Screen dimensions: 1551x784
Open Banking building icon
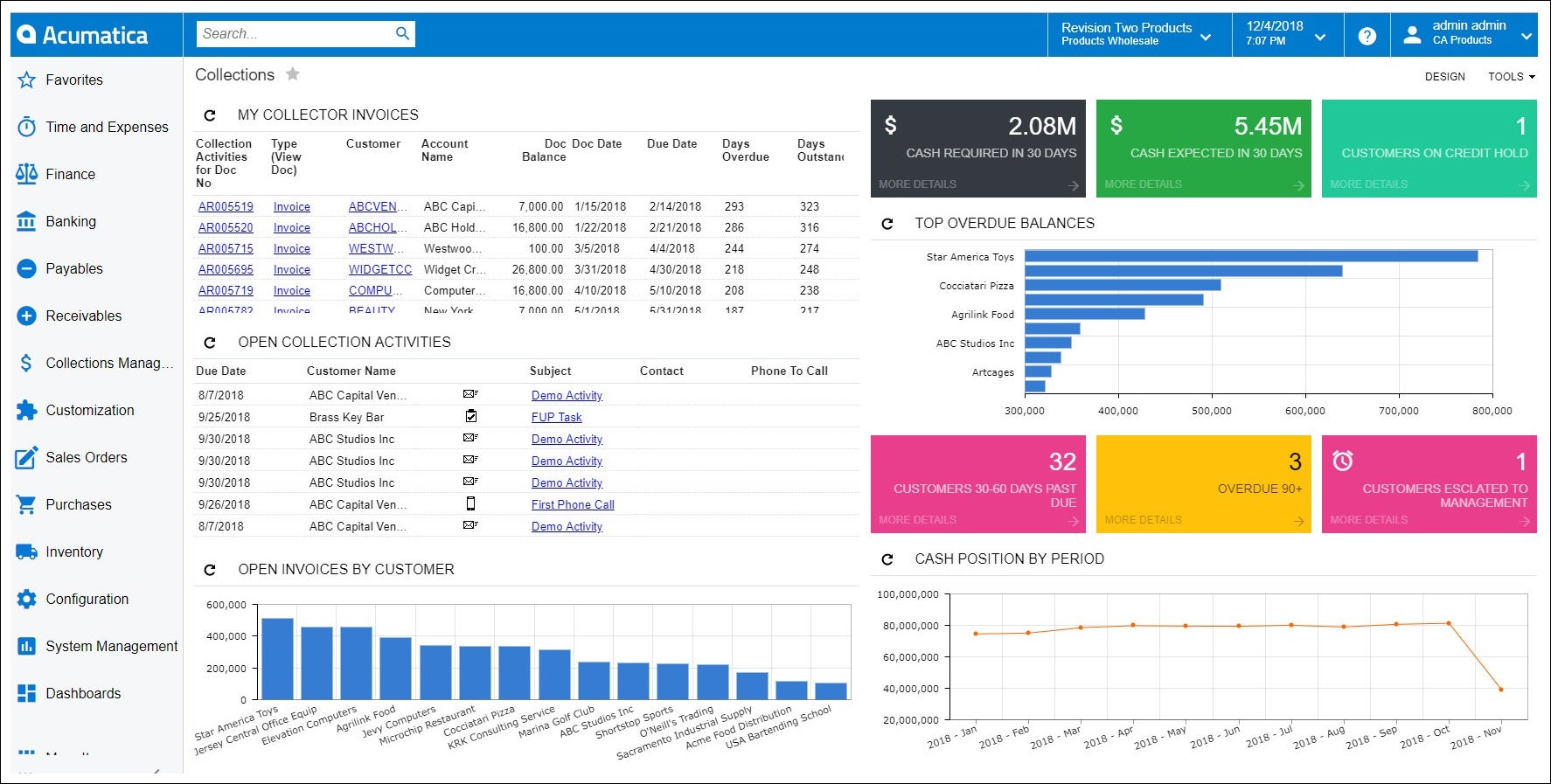27,221
